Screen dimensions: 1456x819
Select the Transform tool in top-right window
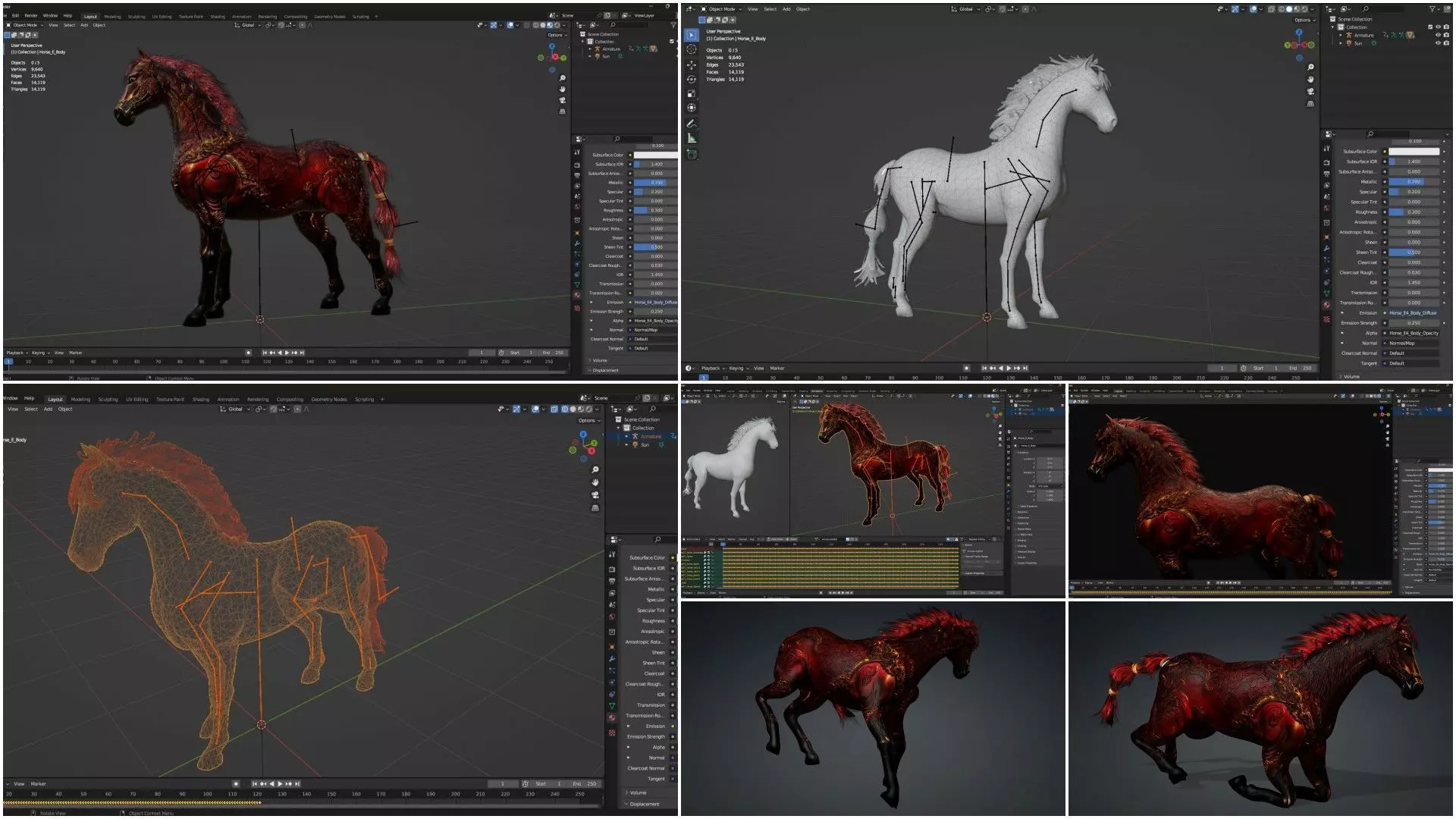[691, 108]
